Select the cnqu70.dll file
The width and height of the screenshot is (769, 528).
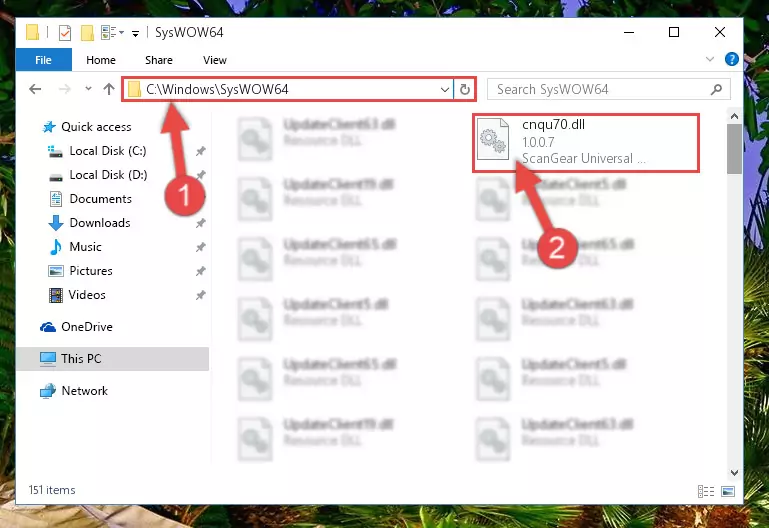click(x=586, y=143)
